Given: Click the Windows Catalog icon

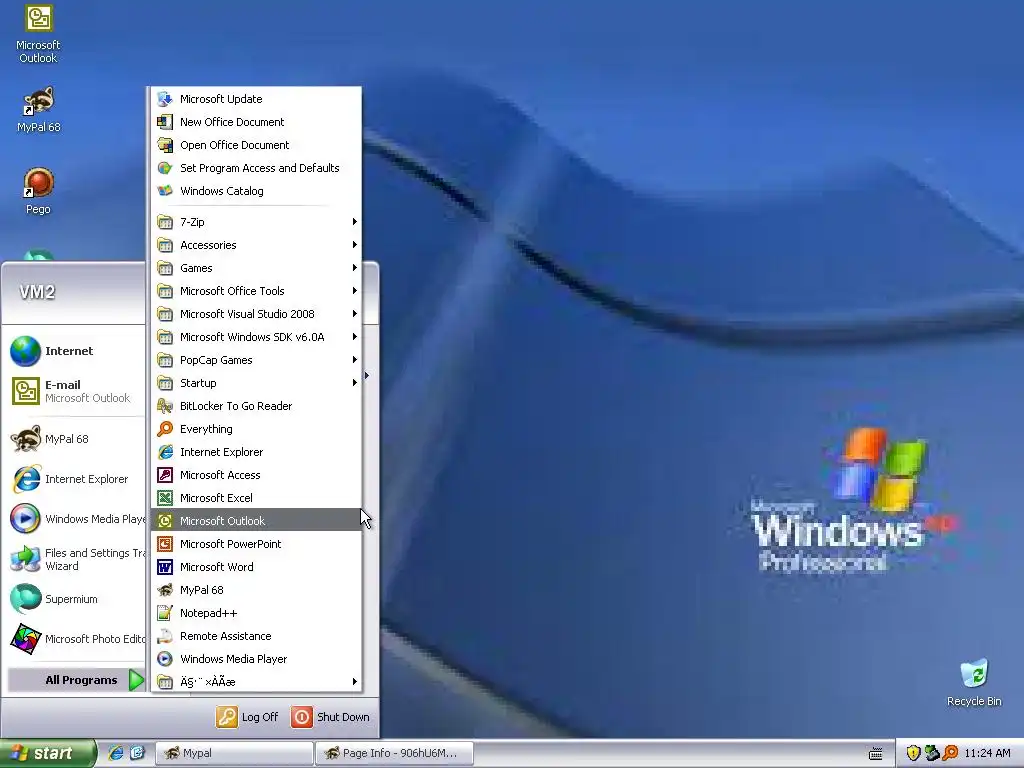Looking at the screenshot, I should click(x=165, y=191).
